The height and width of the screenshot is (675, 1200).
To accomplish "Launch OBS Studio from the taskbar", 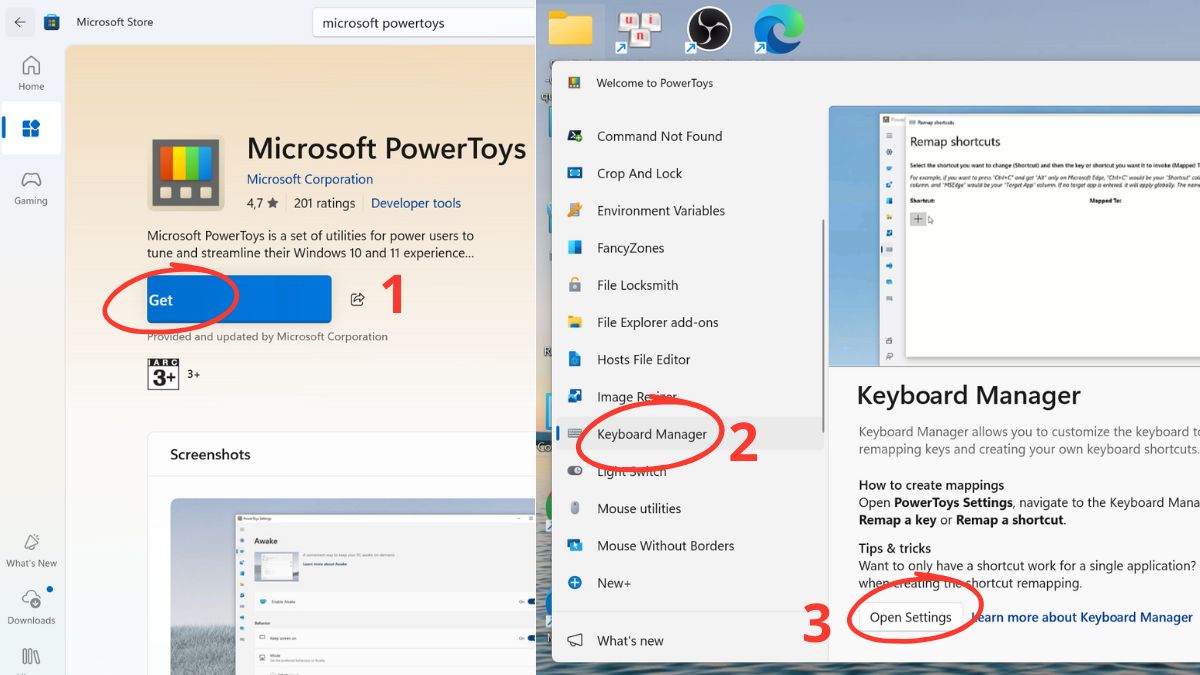I will pos(708,29).
